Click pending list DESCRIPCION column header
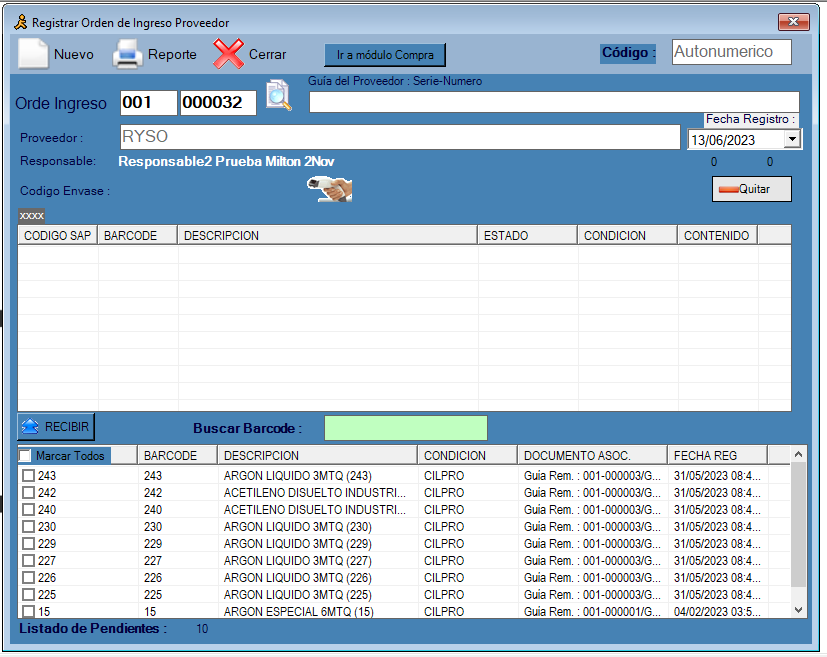The height and width of the screenshot is (657, 827). (x=318, y=456)
